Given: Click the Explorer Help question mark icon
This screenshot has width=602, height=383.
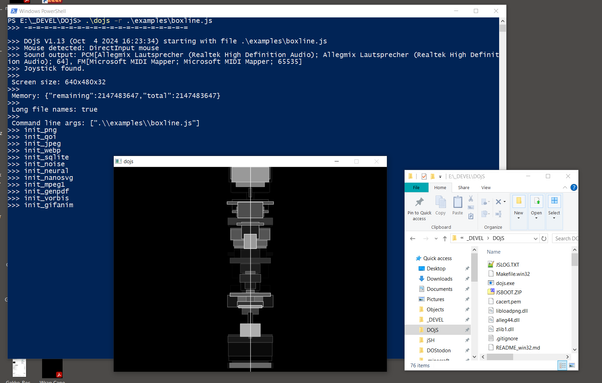Looking at the screenshot, I should (574, 187).
